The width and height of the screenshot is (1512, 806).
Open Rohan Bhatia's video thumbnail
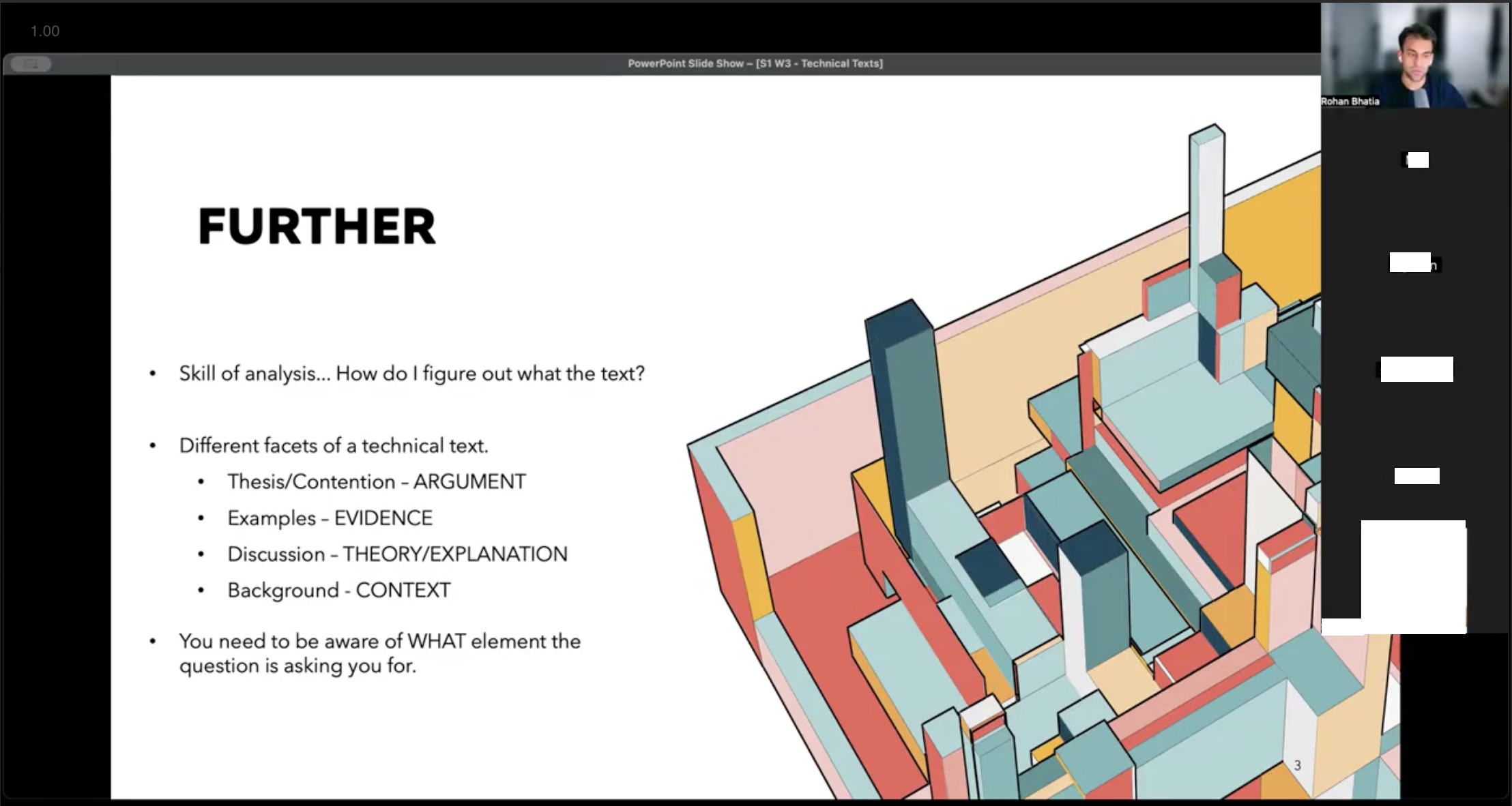pos(1415,55)
